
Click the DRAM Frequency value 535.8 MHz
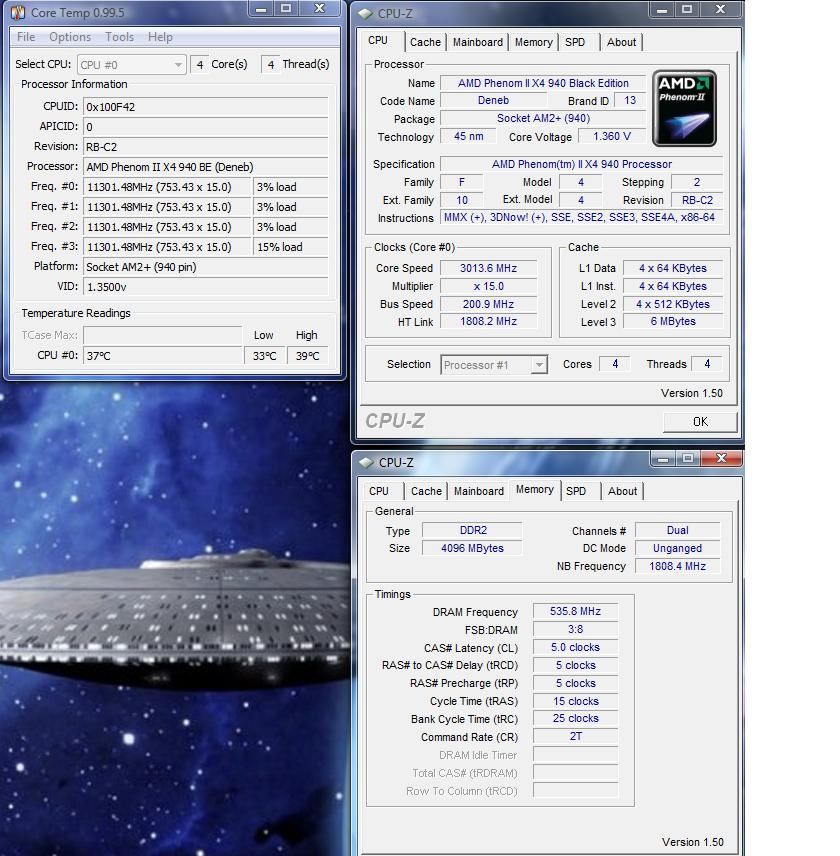[575, 611]
